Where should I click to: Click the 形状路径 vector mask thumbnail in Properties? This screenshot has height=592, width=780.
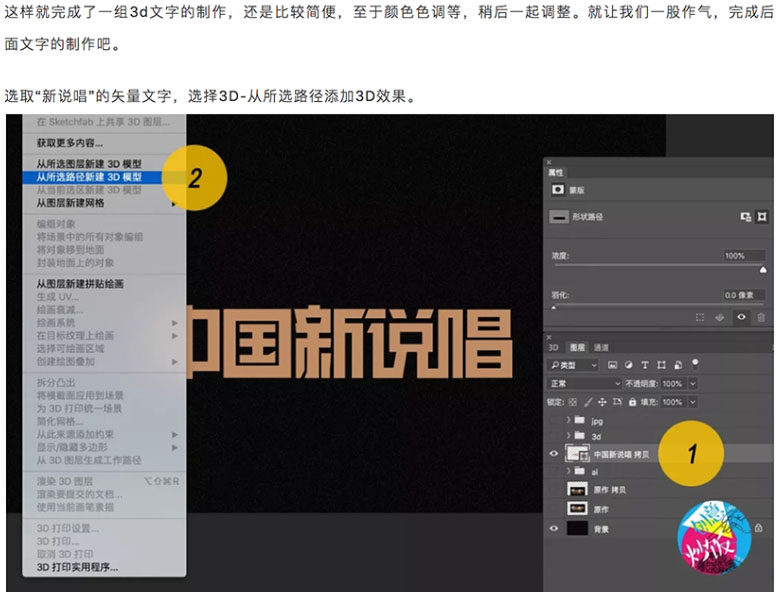(559, 217)
